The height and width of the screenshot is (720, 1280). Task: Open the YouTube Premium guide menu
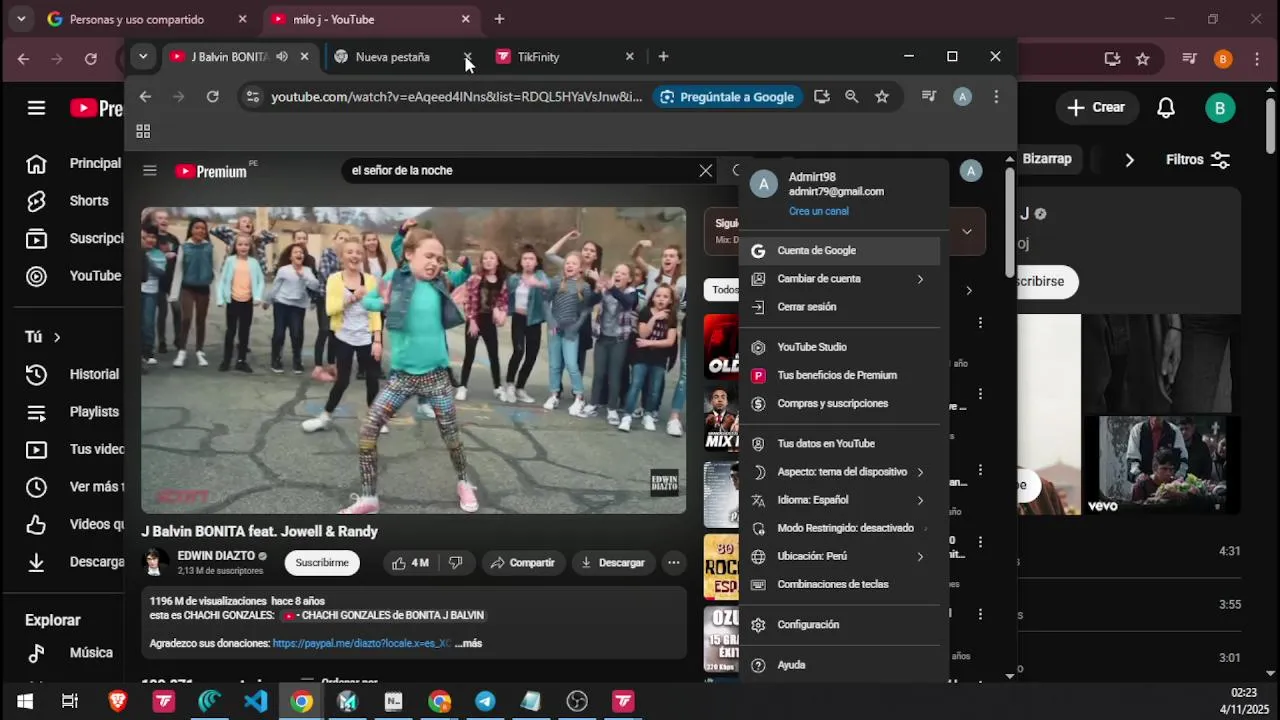[150, 171]
